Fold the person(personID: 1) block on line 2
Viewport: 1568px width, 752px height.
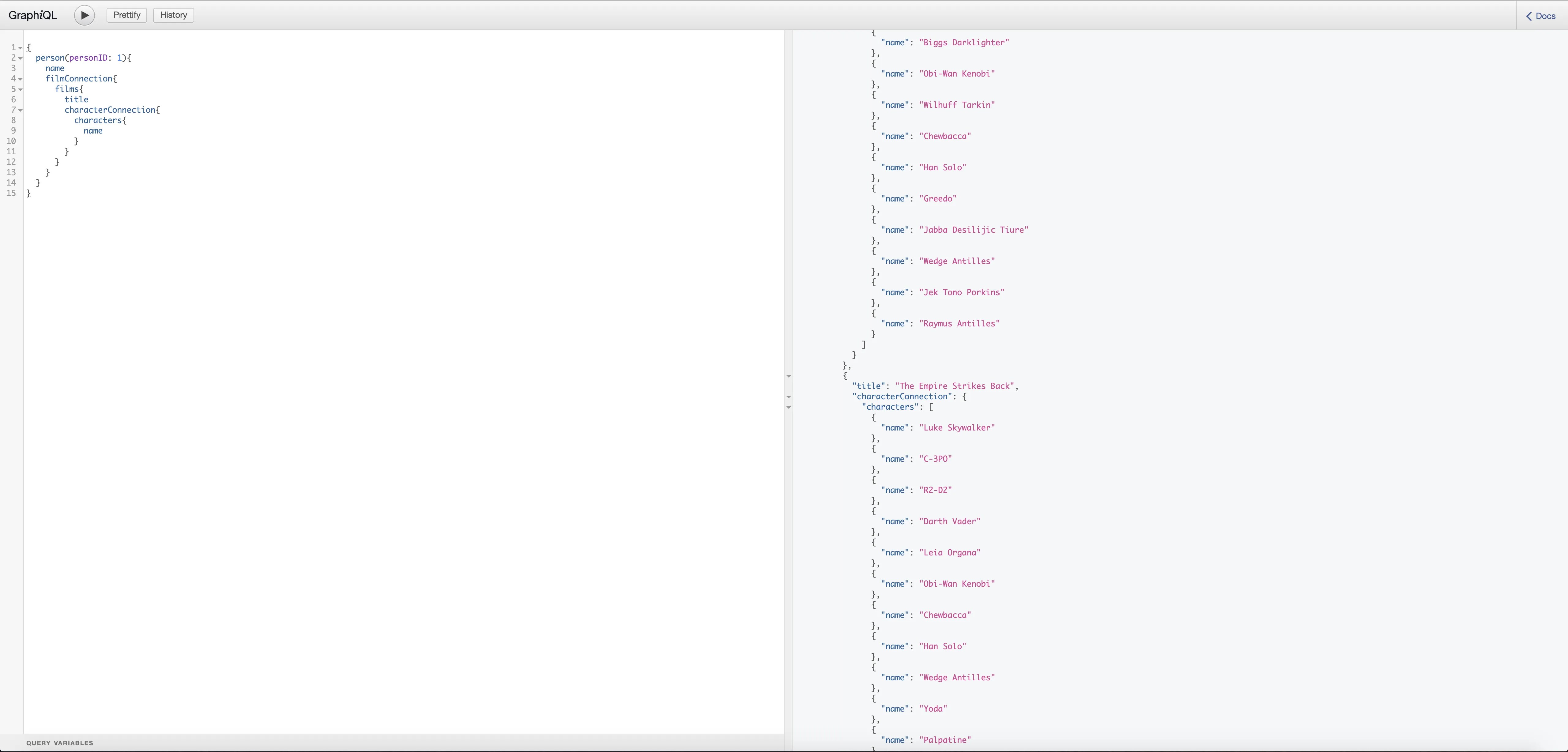20,58
